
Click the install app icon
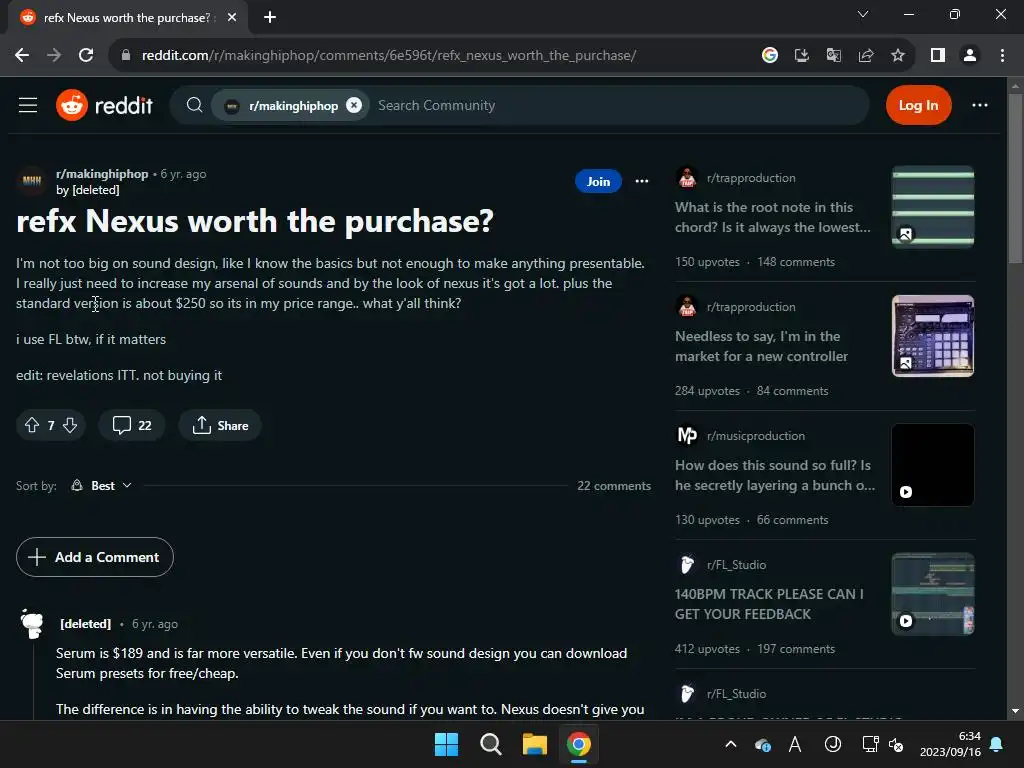(x=801, y=56)
